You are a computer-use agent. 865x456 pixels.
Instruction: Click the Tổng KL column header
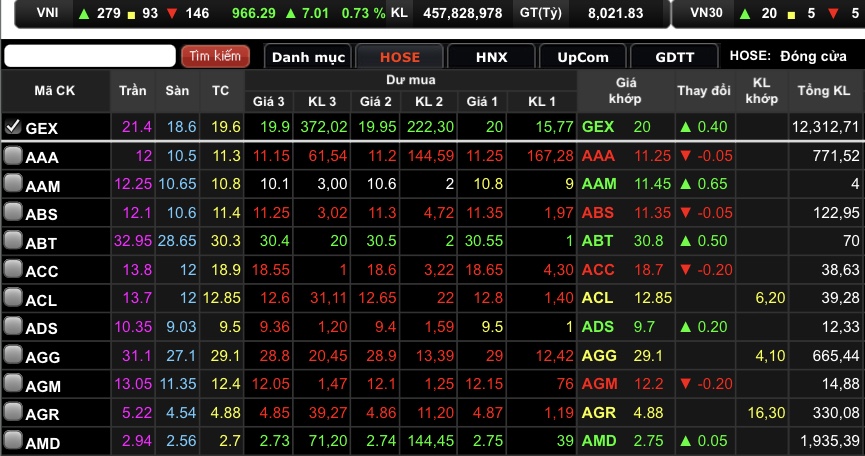826,91
